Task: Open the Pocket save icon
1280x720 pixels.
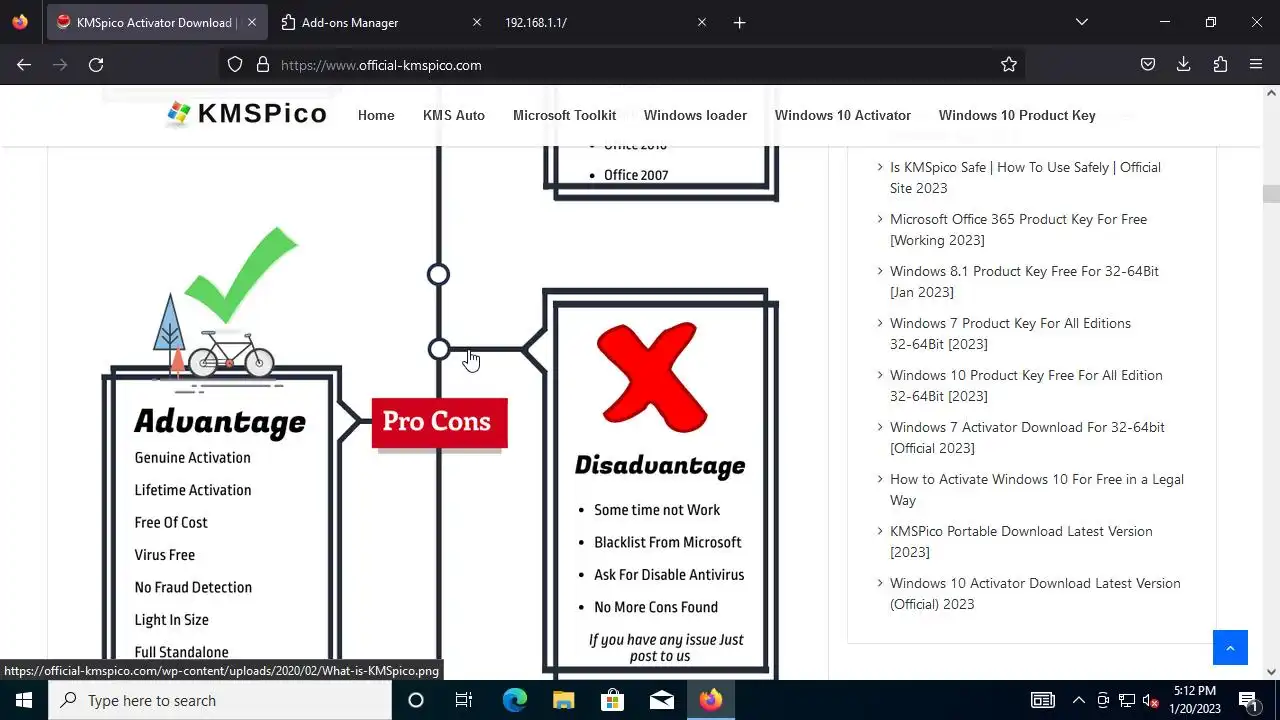Action: (1148, 65)
